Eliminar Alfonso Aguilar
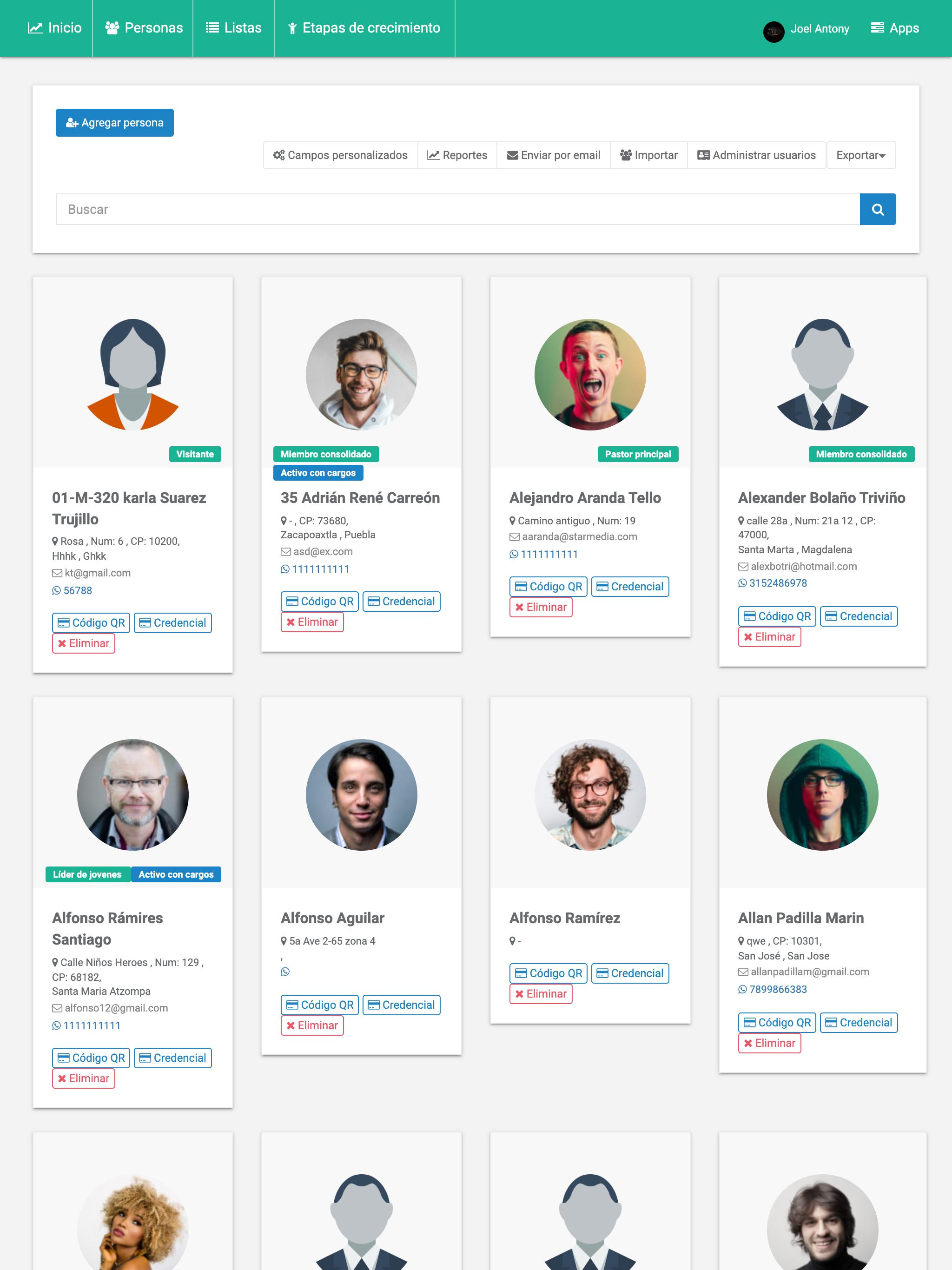 [x=312, y=1025]
